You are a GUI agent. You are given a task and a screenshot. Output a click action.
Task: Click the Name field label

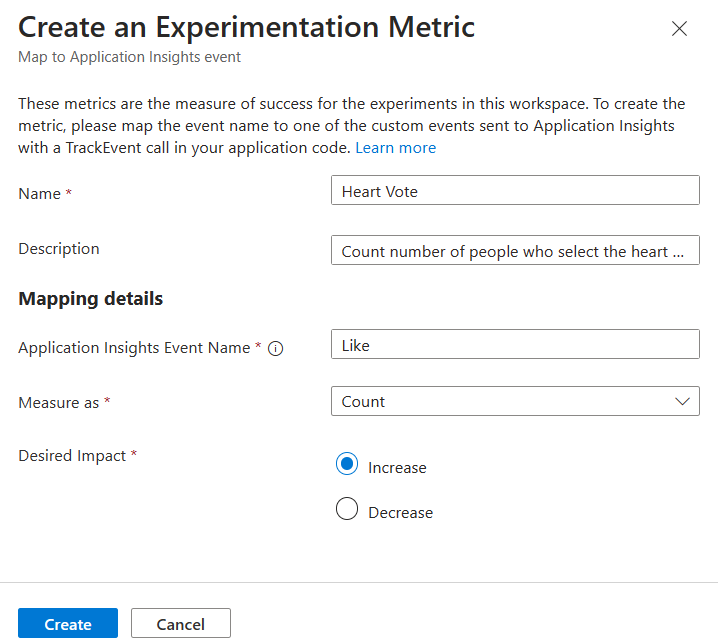[40, 194]
